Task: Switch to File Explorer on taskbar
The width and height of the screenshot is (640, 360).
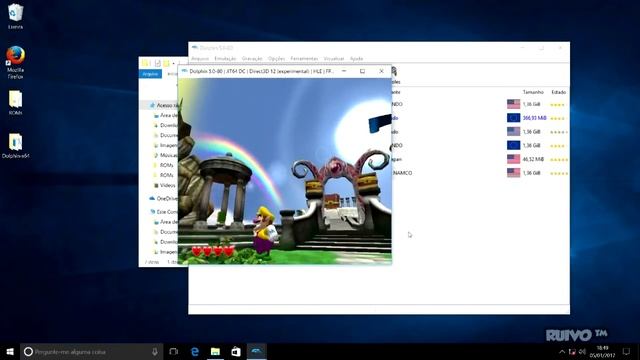Action: (215, 351)
